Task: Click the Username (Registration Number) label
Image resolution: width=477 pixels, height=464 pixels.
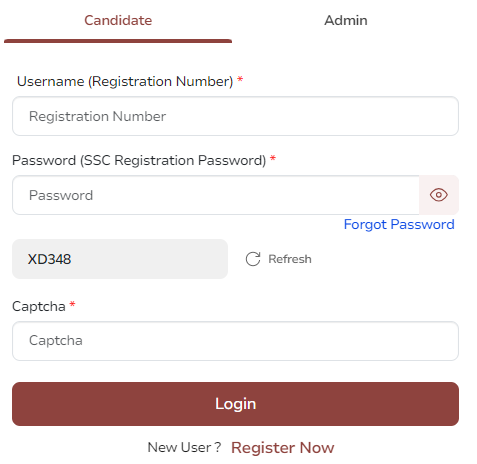Action: (125, 81)
